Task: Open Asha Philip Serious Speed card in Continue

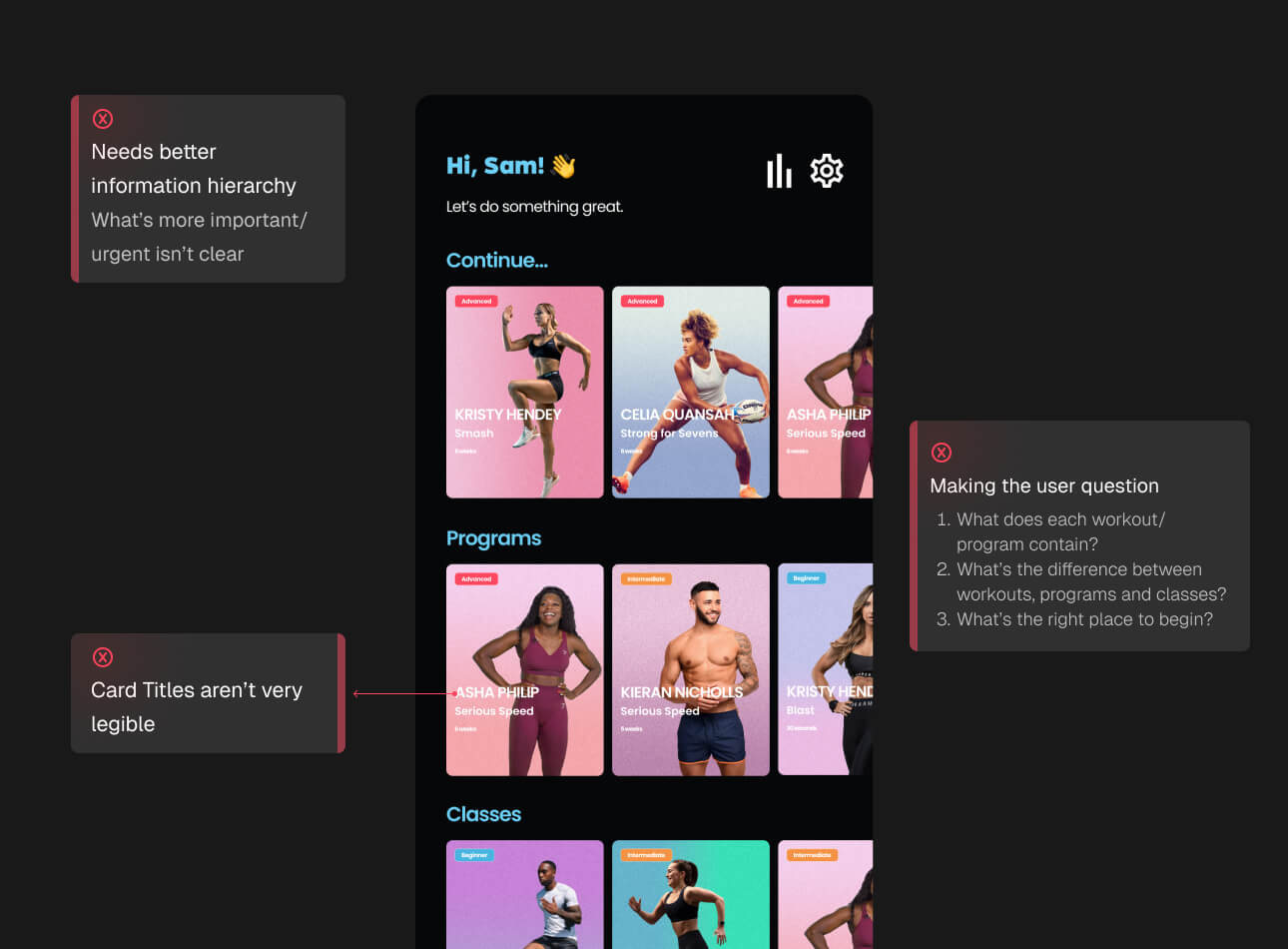Action: [x=826, y=392]
